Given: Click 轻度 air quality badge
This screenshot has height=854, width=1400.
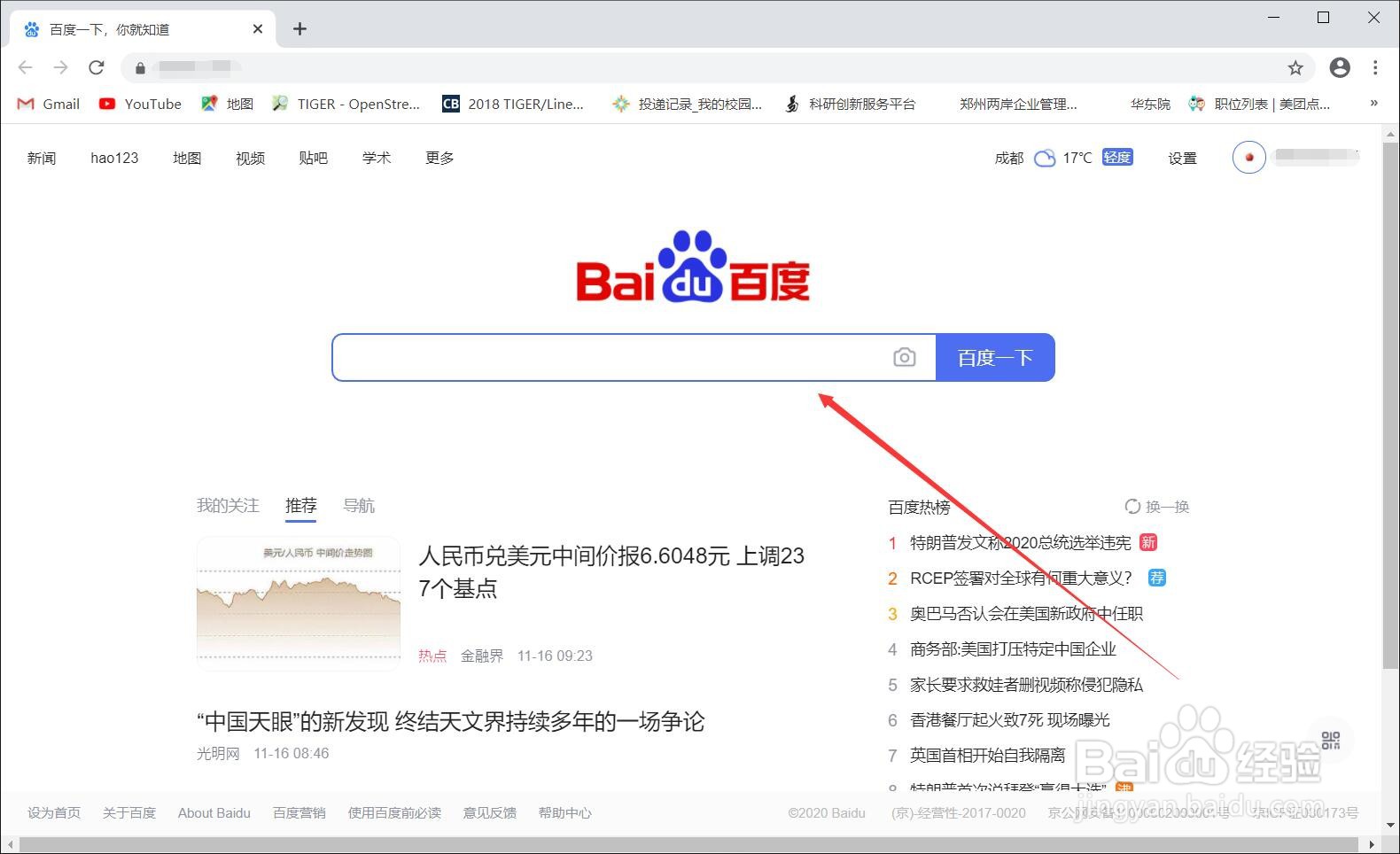Looking at the screenshot, I should point(1117,157).
